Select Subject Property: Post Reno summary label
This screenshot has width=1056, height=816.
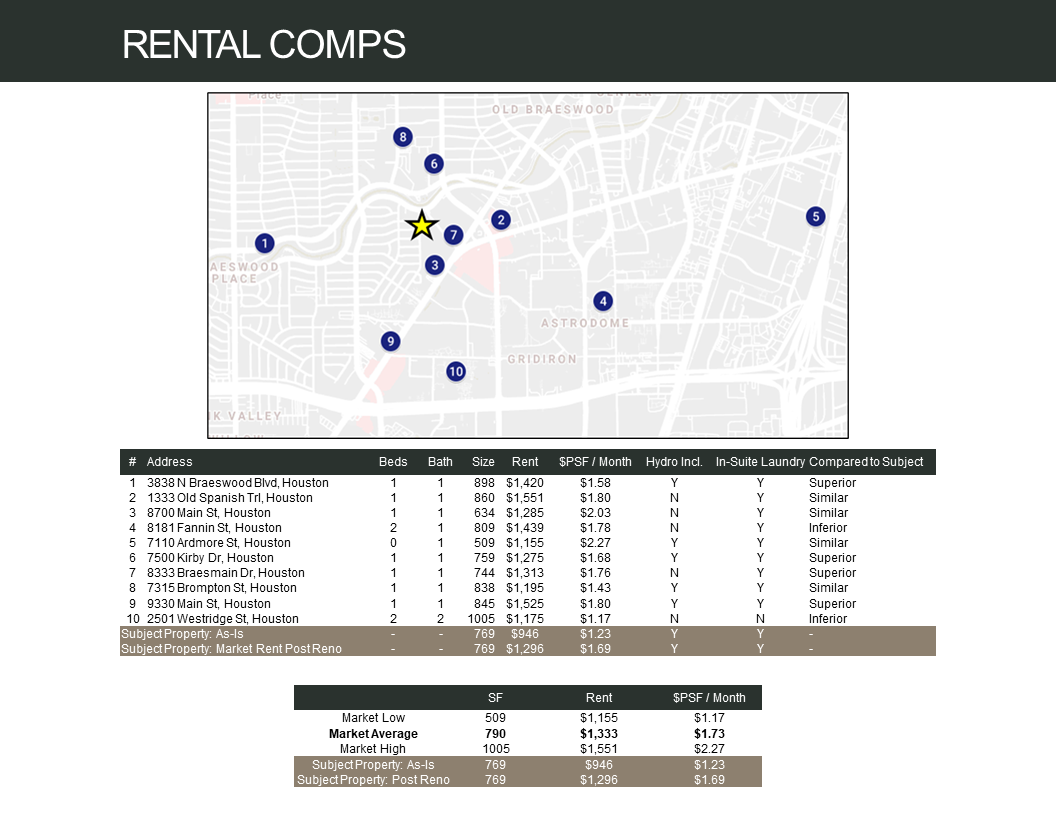coord(373,780)
